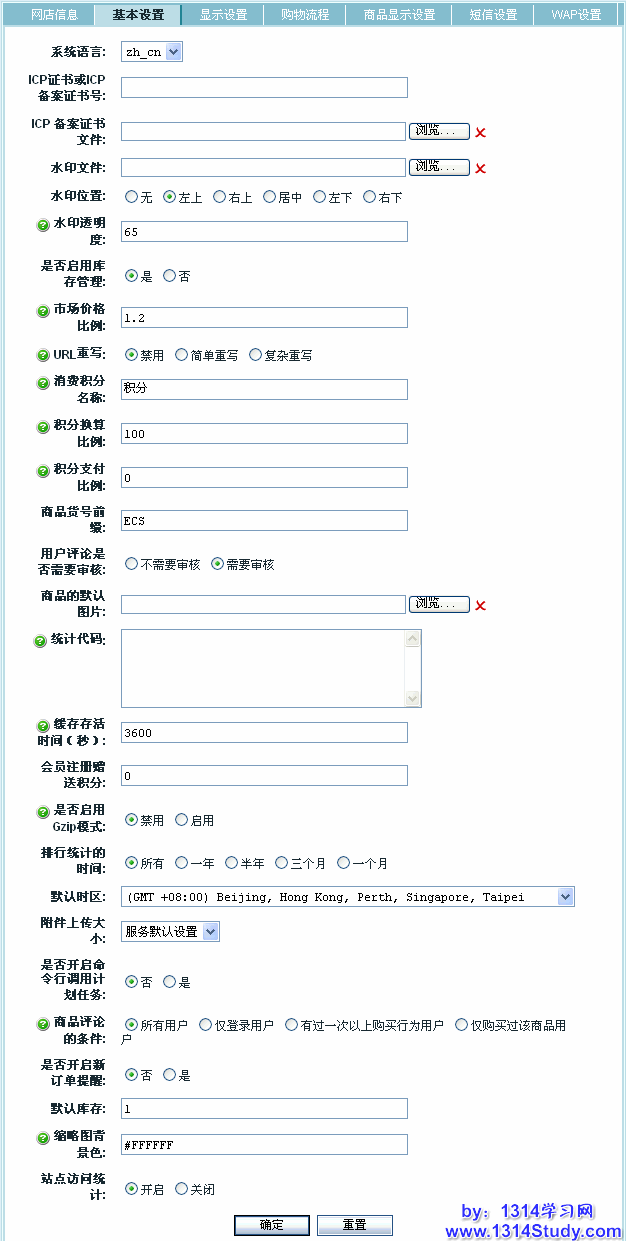The image size is (626, 1241).
Task: Click help icon beside 统计代码
Action: (x=41, y=641)
